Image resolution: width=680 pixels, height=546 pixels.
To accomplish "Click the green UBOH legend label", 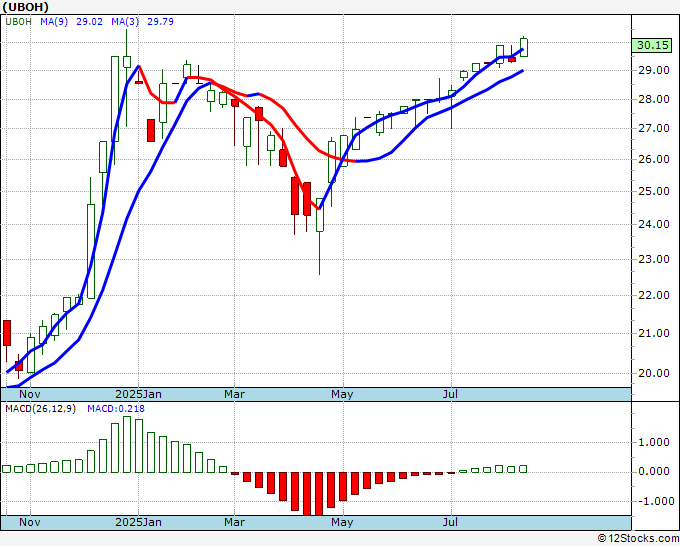I will (18, 22).
